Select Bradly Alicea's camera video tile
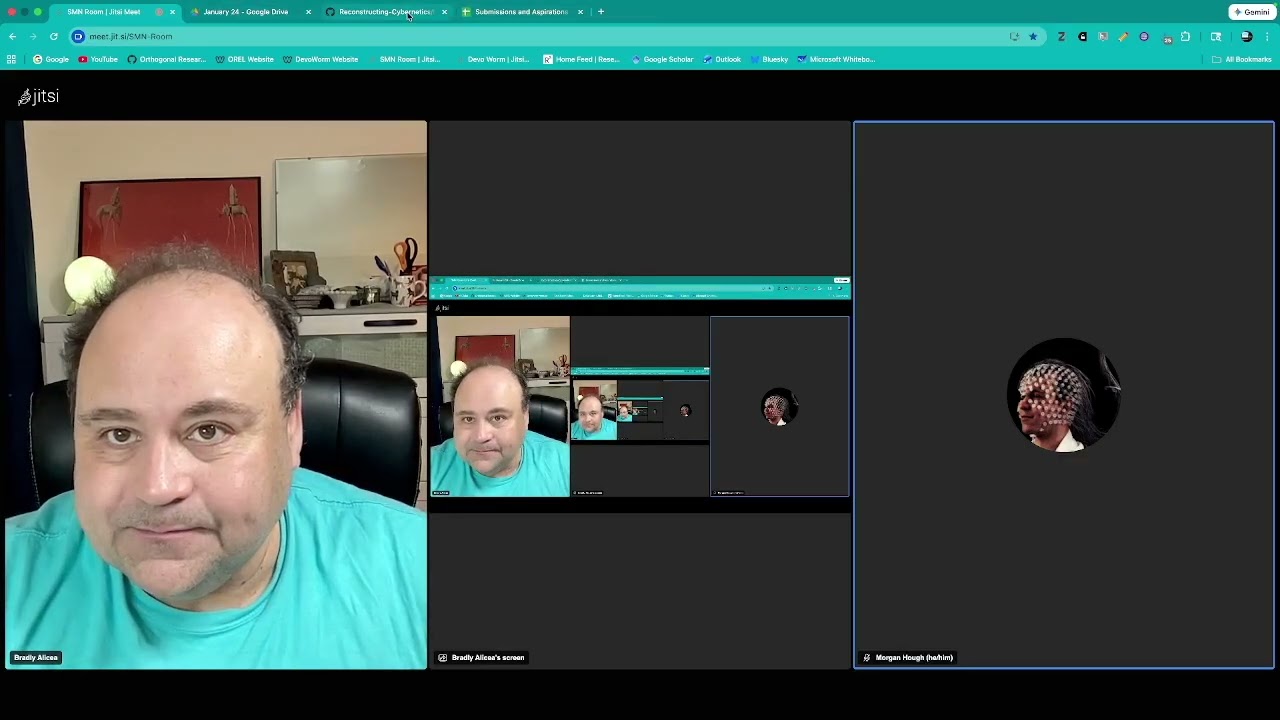This screenshot has width=1280, height=720. (215, 395)
